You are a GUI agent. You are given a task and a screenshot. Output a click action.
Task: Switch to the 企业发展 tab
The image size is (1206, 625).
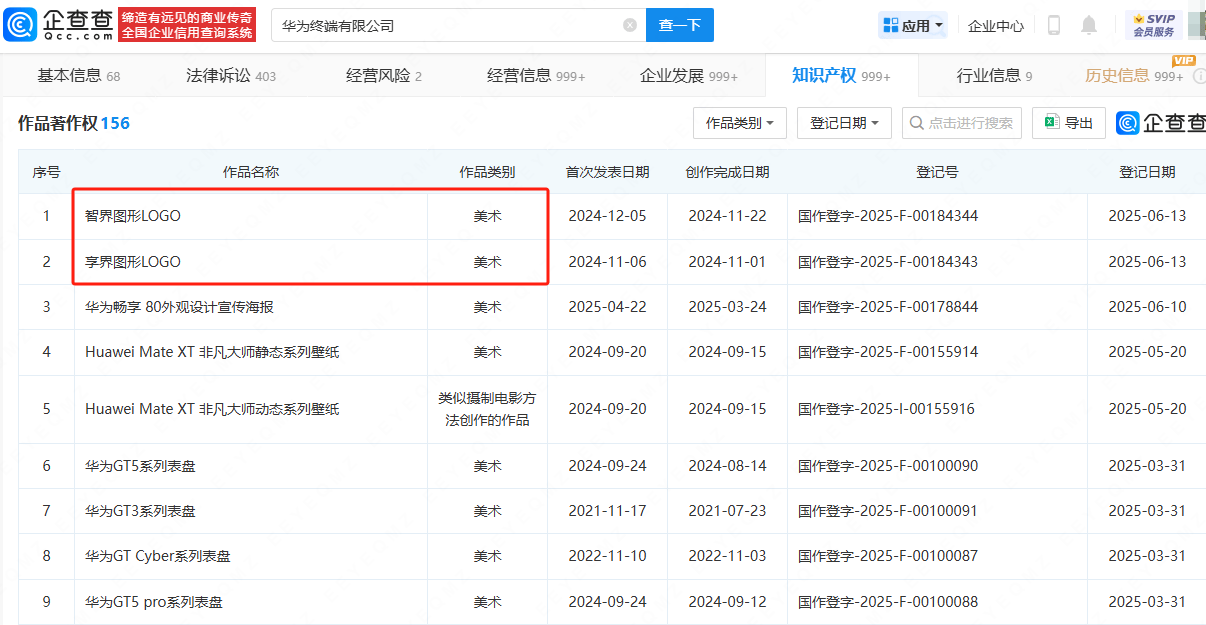pyautogui.click(x=689, y=76)
